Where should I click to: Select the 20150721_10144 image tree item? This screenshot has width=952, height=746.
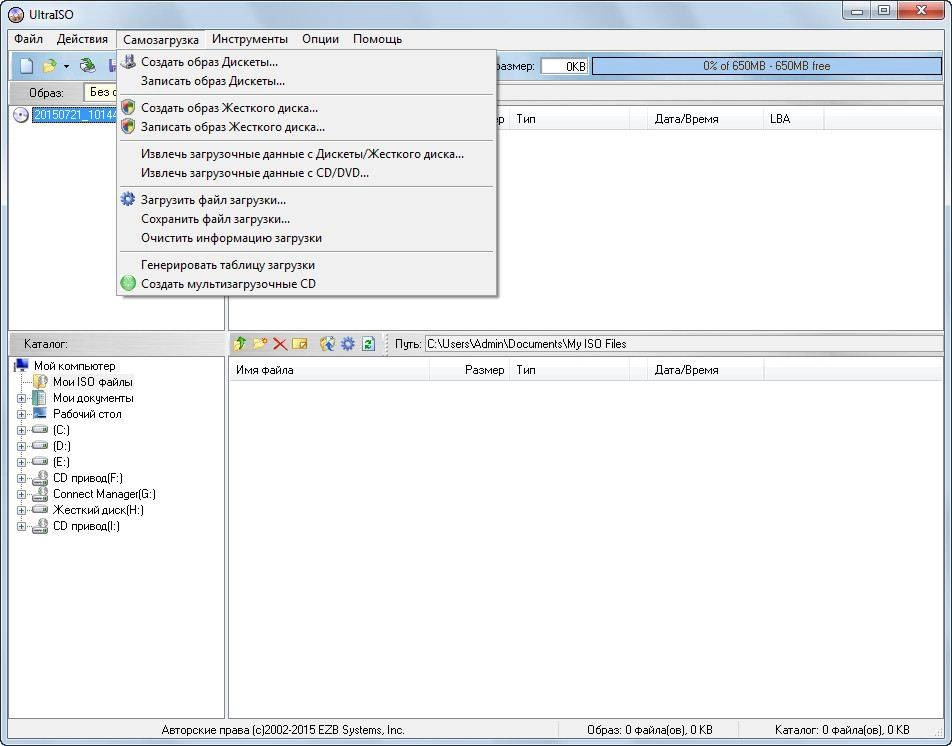74,115
